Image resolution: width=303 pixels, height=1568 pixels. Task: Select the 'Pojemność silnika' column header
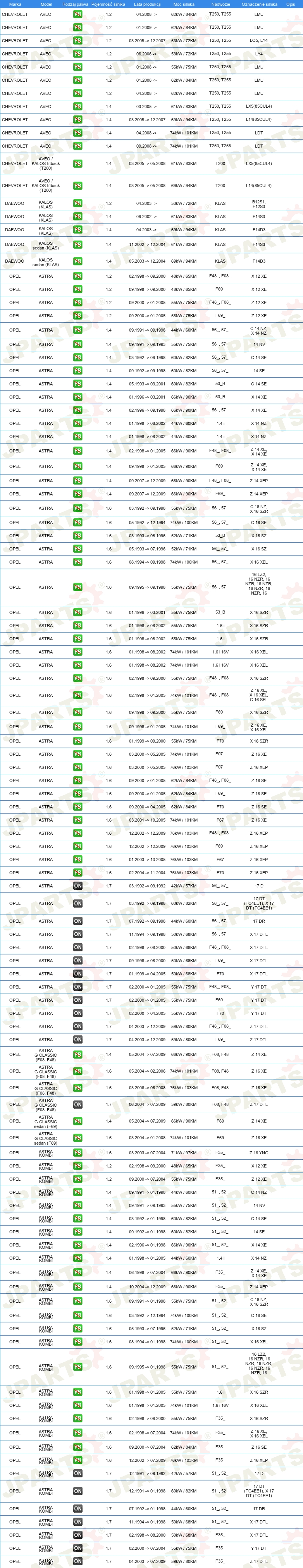pyautogui.click(x=108, y=3)
